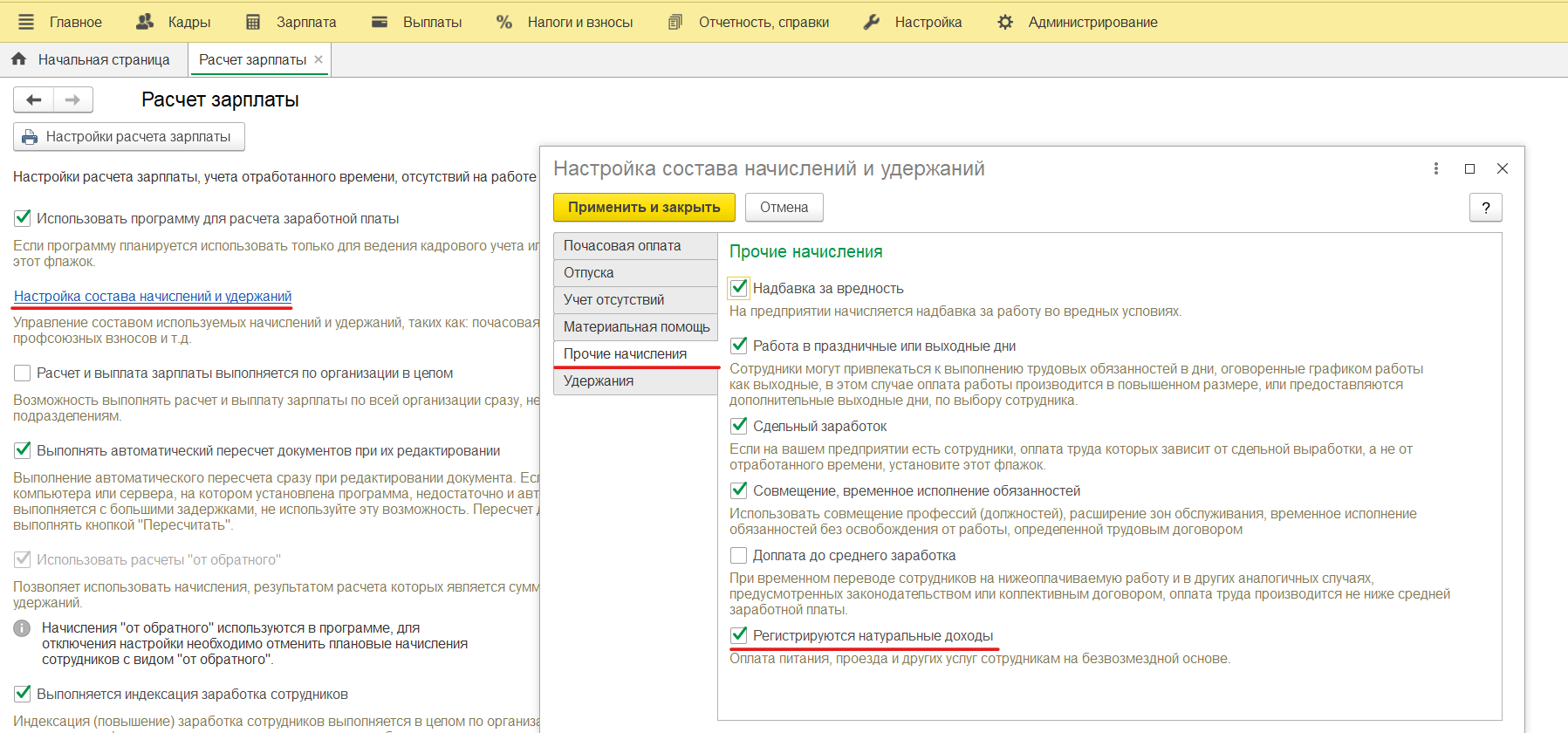Uncheck Регистрируются натуральные доходы
This screenshot has width=1568, height=733.
click(x=739, y=635)
